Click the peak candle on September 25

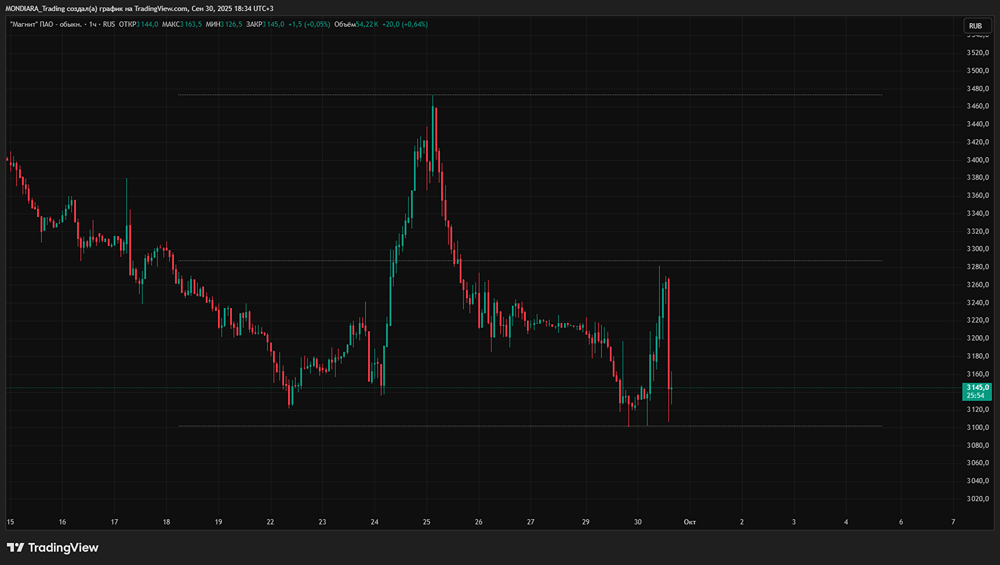[432, 131]
